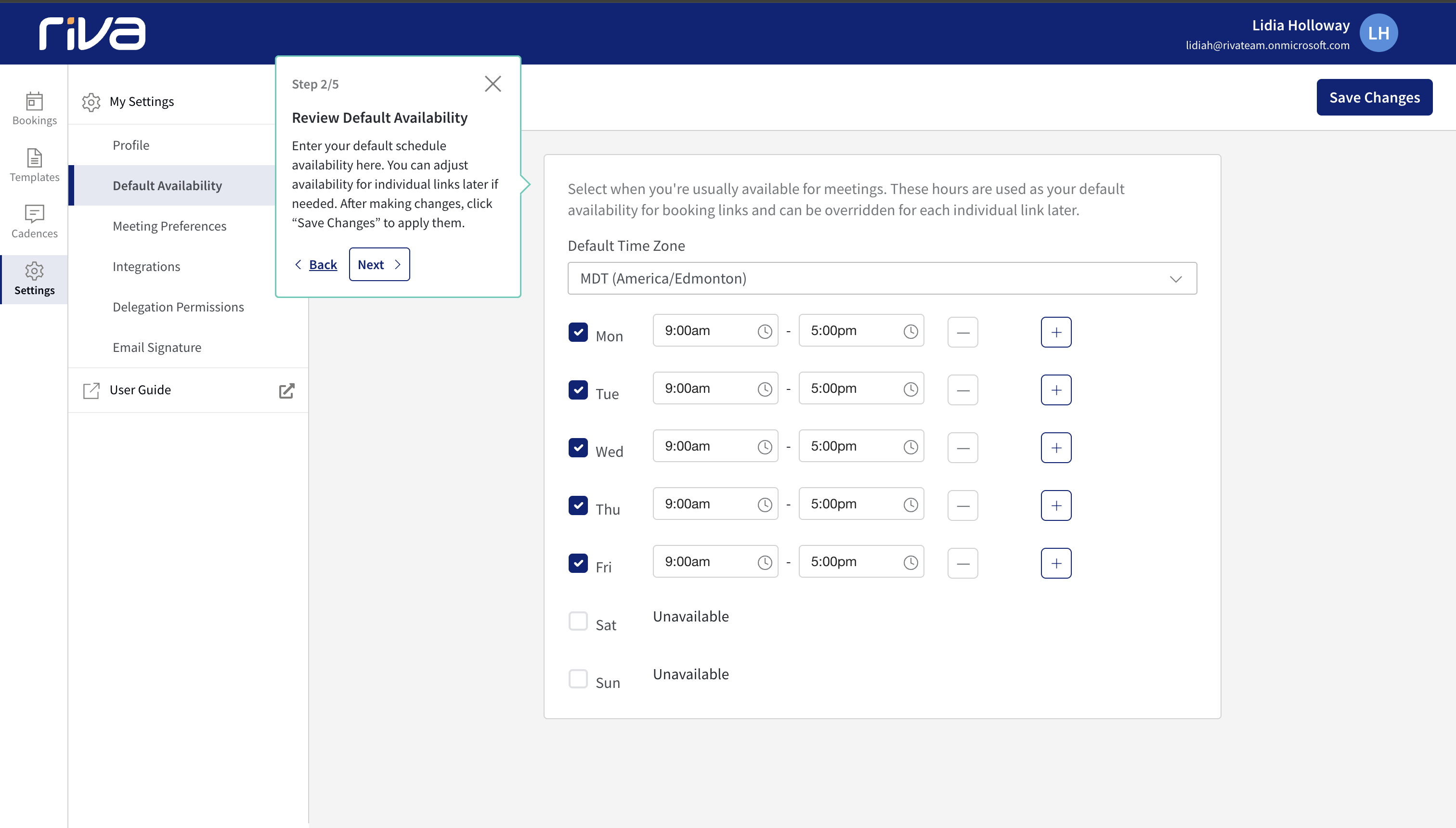Open the Templates document icon
This screenshot has height=828, width=1456.
coord(34,158)
